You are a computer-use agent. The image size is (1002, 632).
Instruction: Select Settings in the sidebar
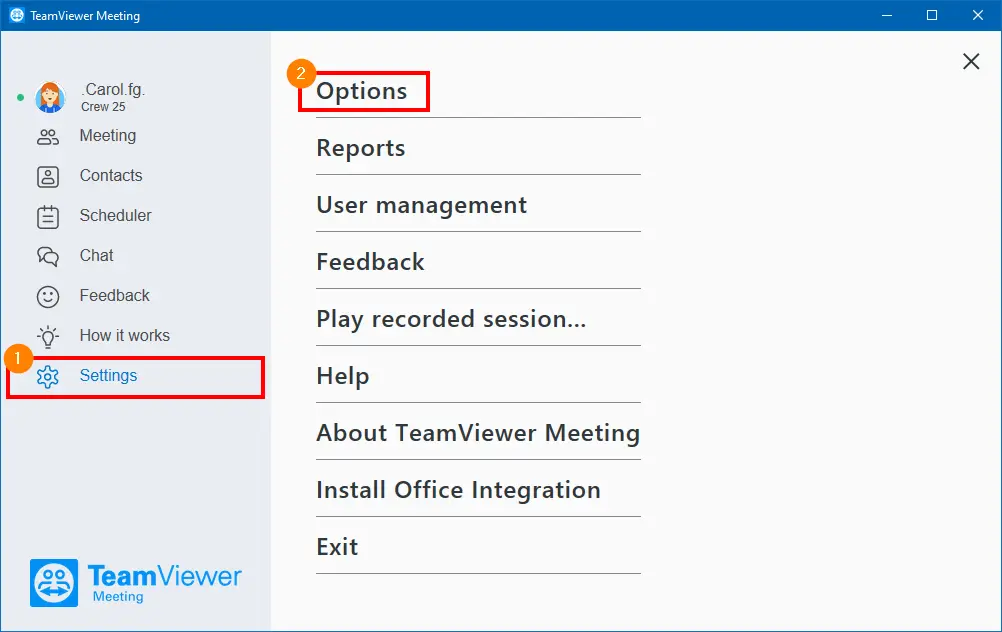pyautogui.click(x=108, y=375)
